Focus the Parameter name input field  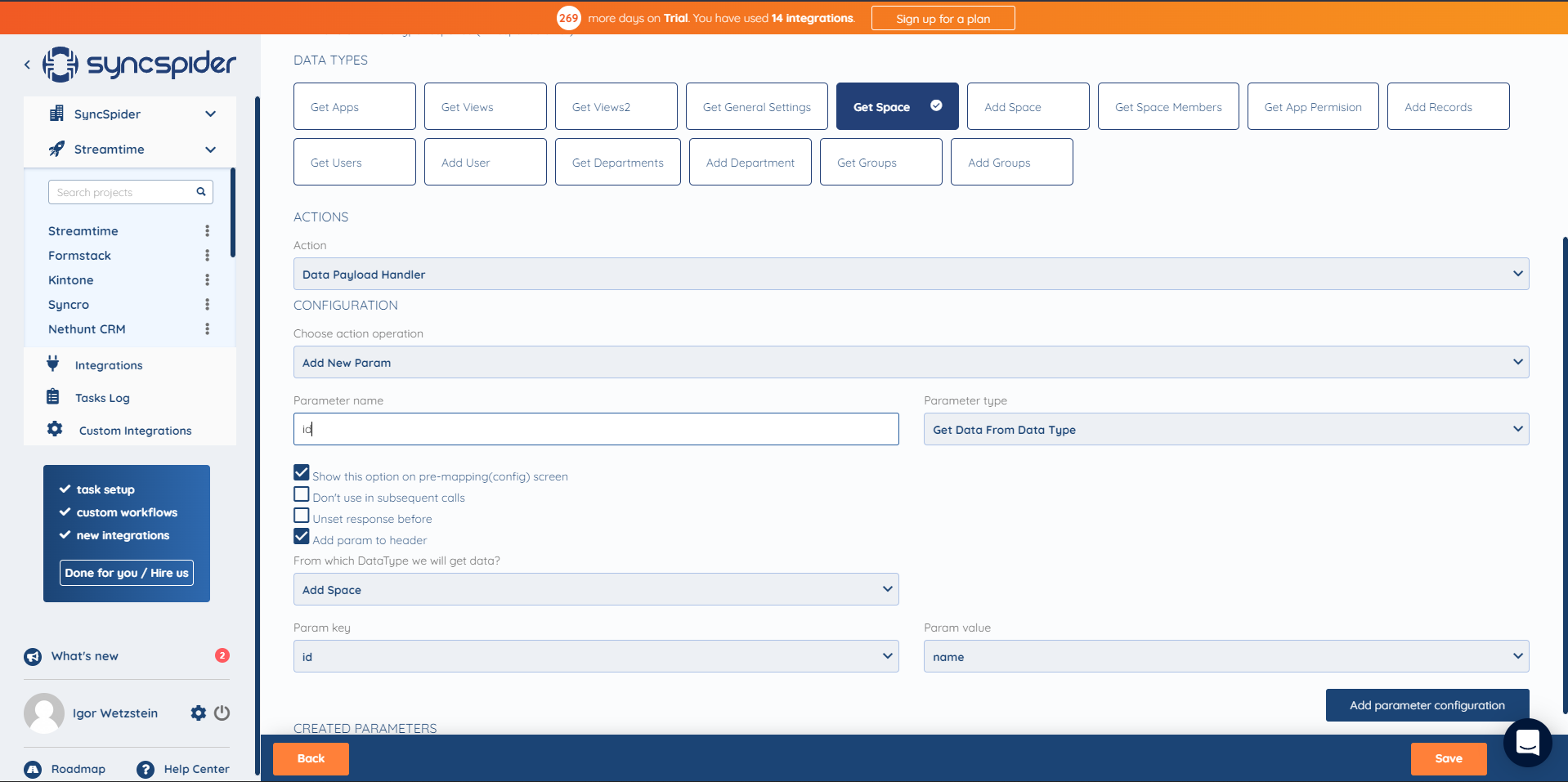click(596, 429)
